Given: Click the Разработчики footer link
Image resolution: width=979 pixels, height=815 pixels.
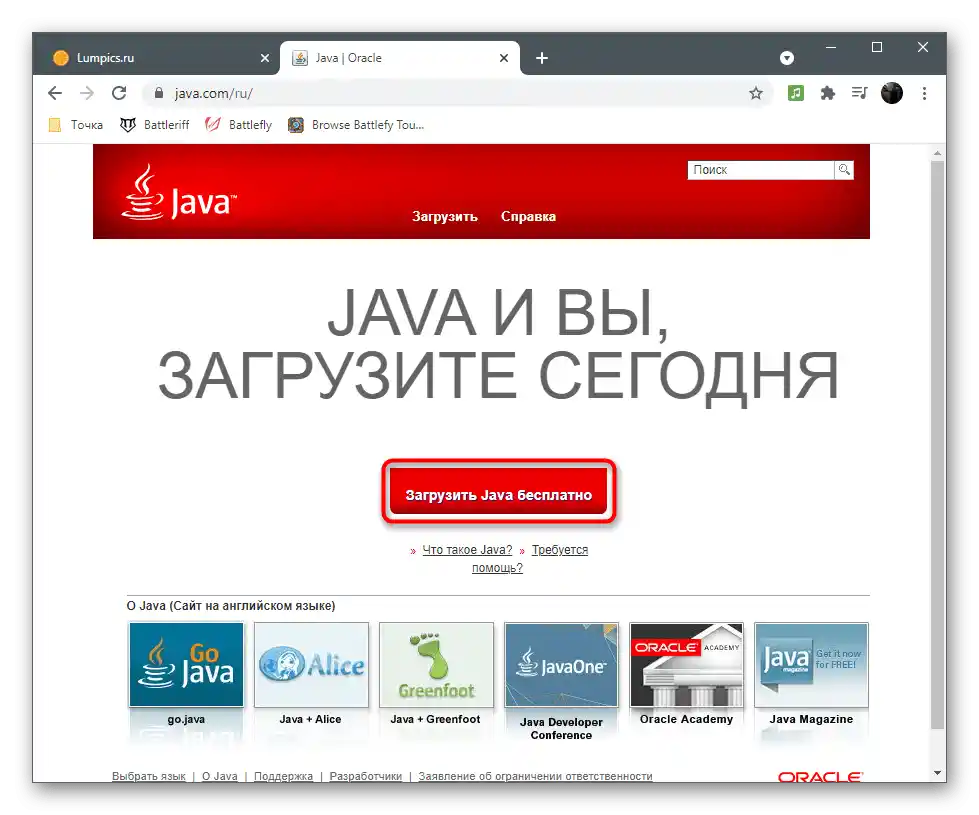Looking at the screenshot, I should (x=366, y=776).
